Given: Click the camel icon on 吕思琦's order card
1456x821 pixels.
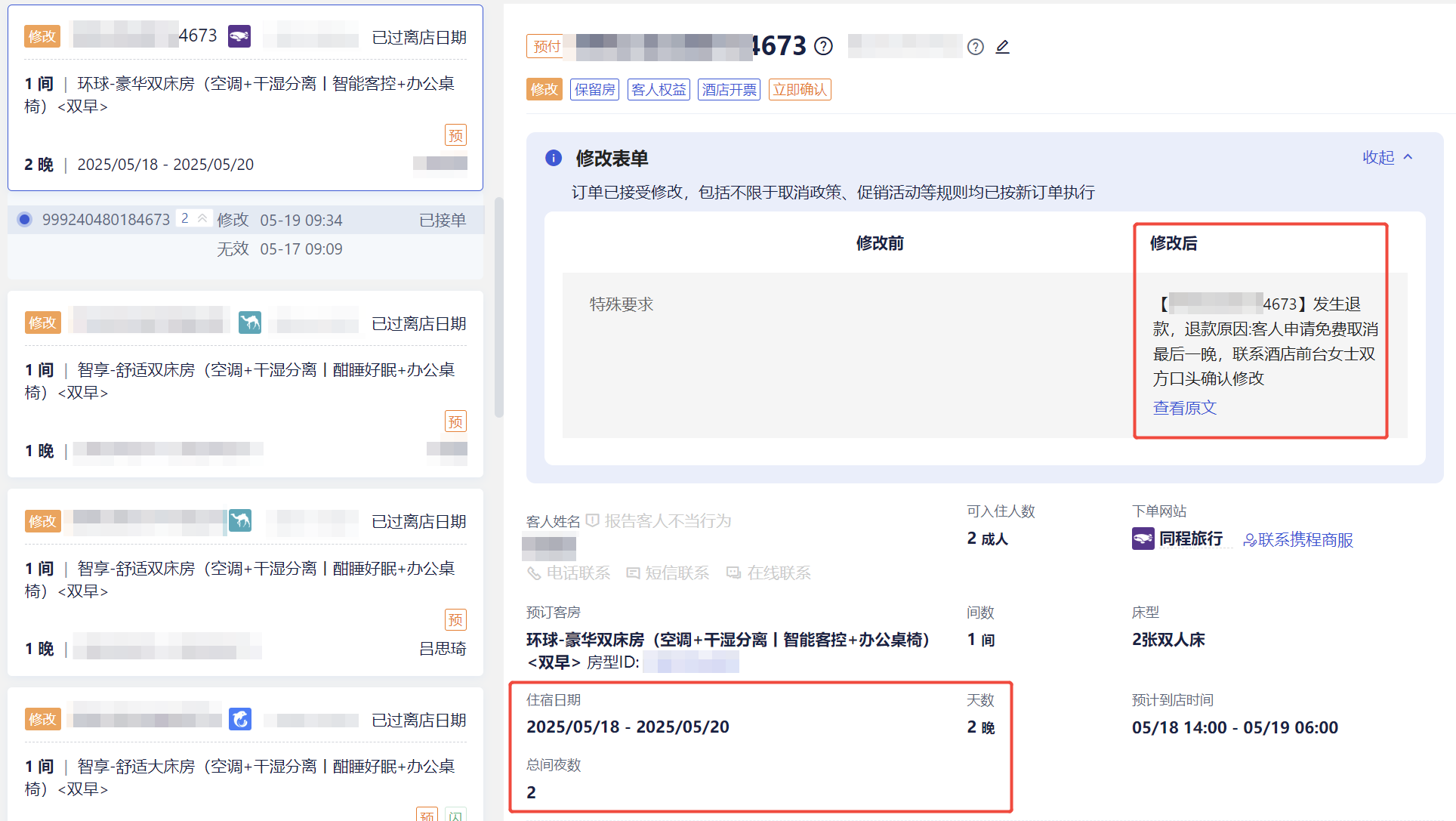Looking at the screenshot, I should [x=240, y=520].
